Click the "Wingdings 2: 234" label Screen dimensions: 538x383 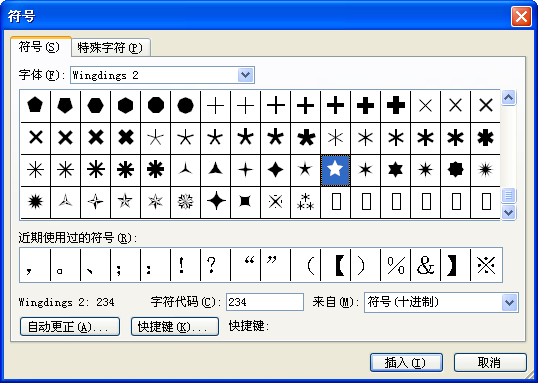67,302
